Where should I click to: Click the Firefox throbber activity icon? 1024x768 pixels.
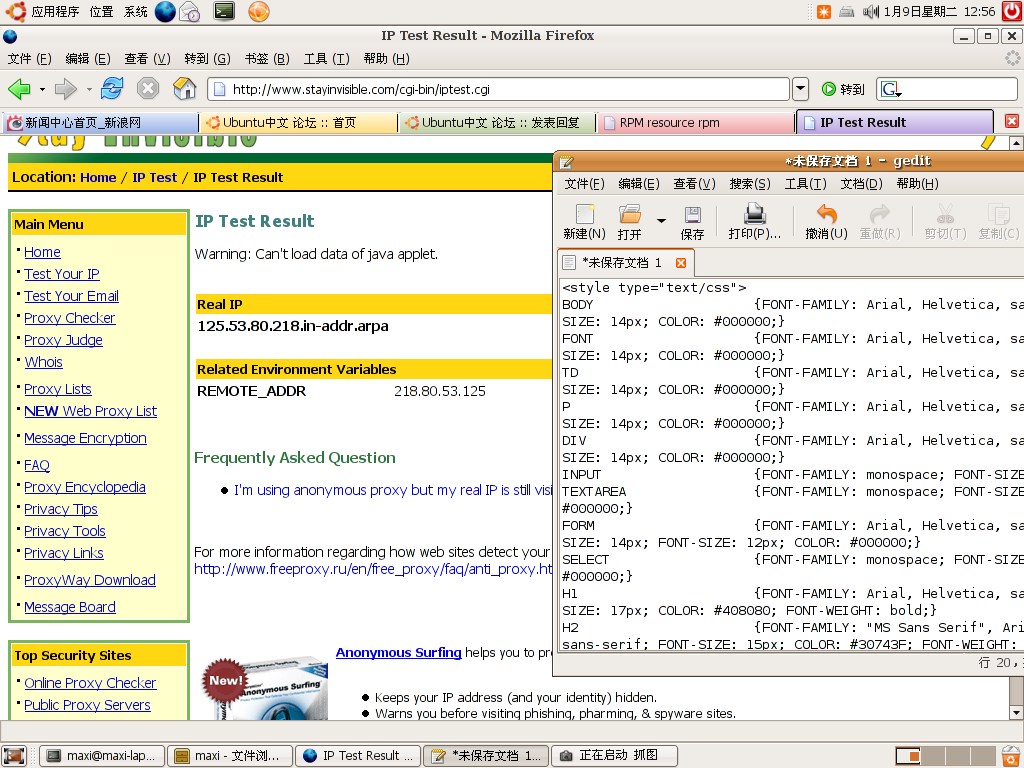pyautogui.click(x=1012, y=59)
